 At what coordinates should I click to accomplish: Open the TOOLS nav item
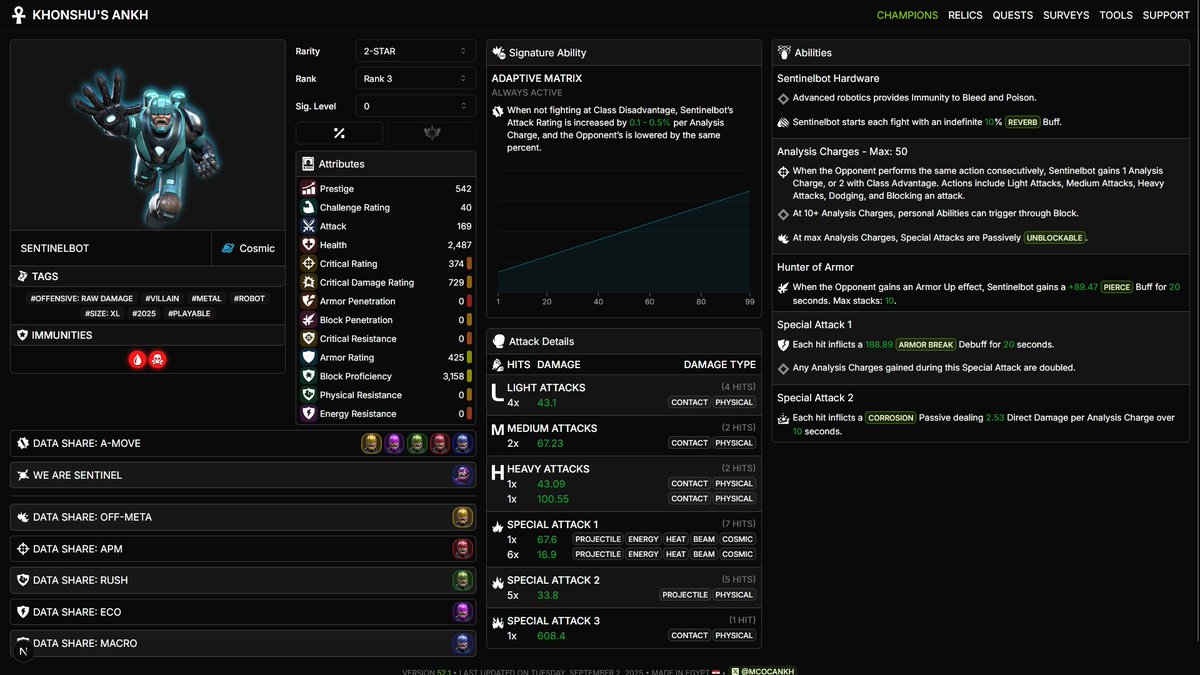coord(1116,15)
